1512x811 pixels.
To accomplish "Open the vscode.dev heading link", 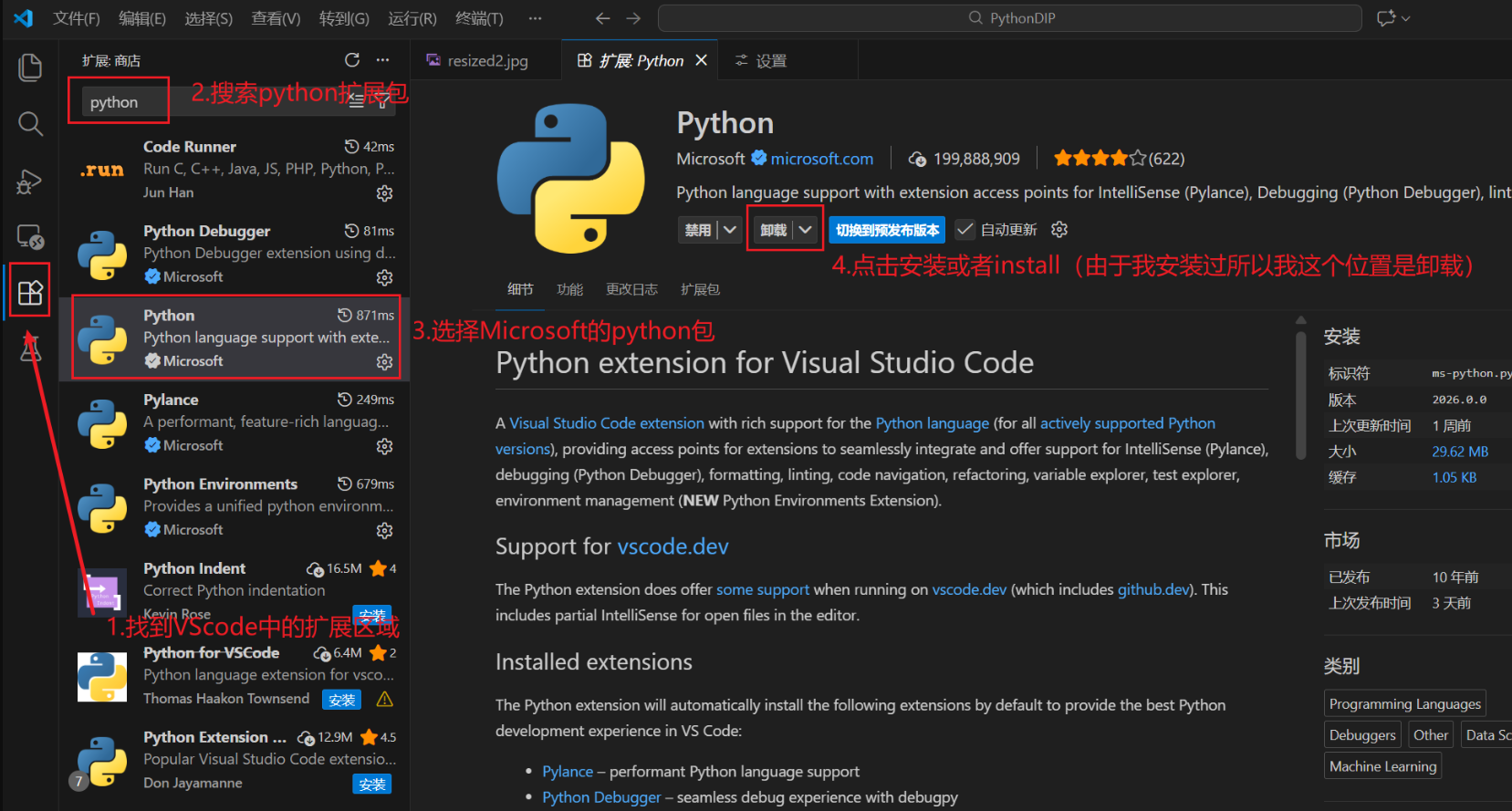I will pos(673,546).
